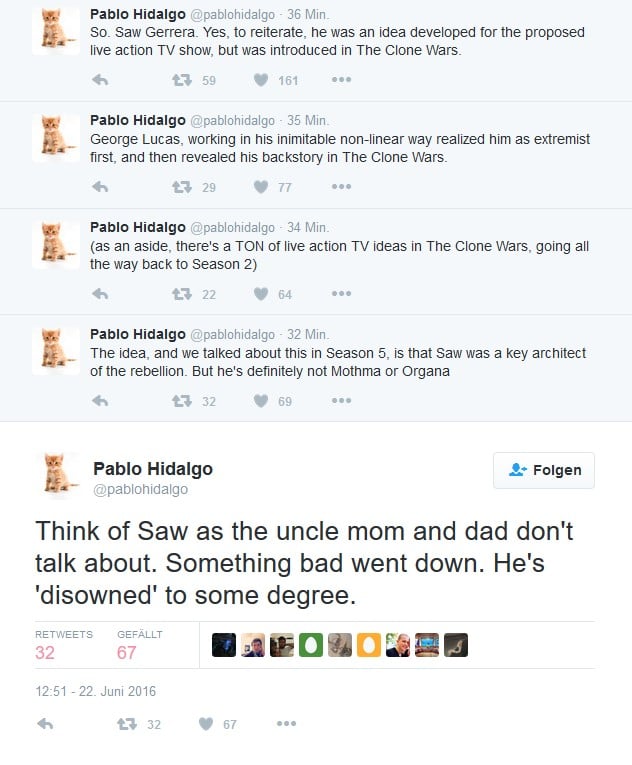
Task: Click the Folgen follow button
Action: click(544, 470)
